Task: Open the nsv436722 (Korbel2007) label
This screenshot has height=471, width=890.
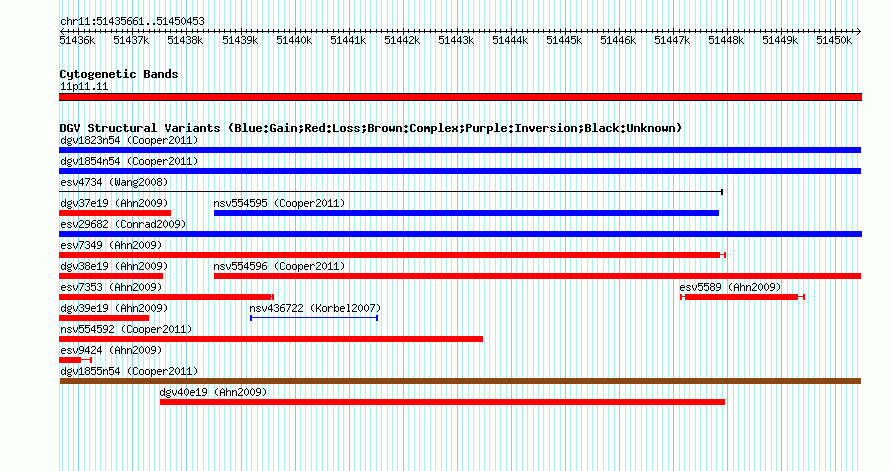Action: (315, 308)
